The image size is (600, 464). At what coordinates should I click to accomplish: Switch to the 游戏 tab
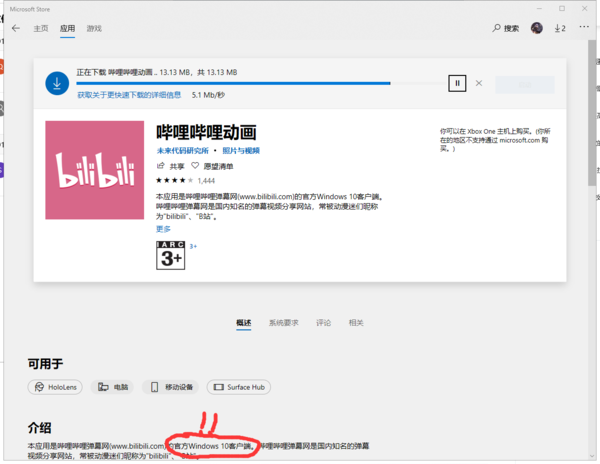point(94,28)
